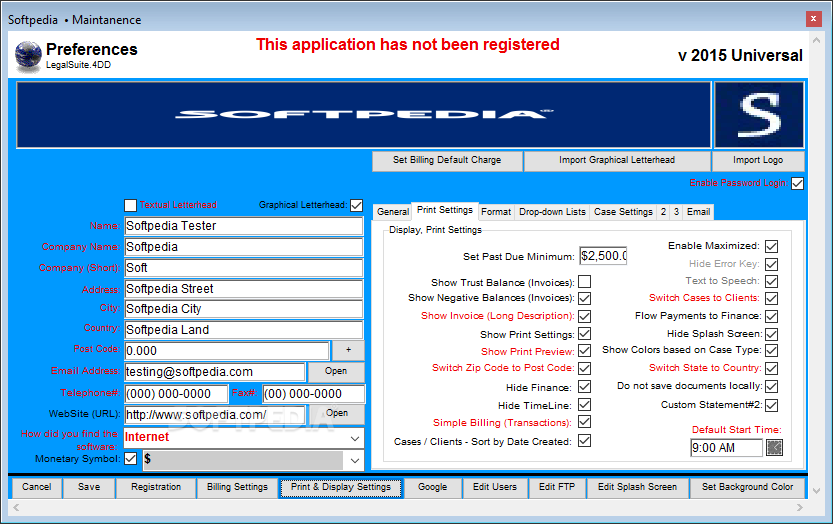Toggle Show Invoice (Long Description) checkbox
The image size is (833, 524).
pos(584,316)
